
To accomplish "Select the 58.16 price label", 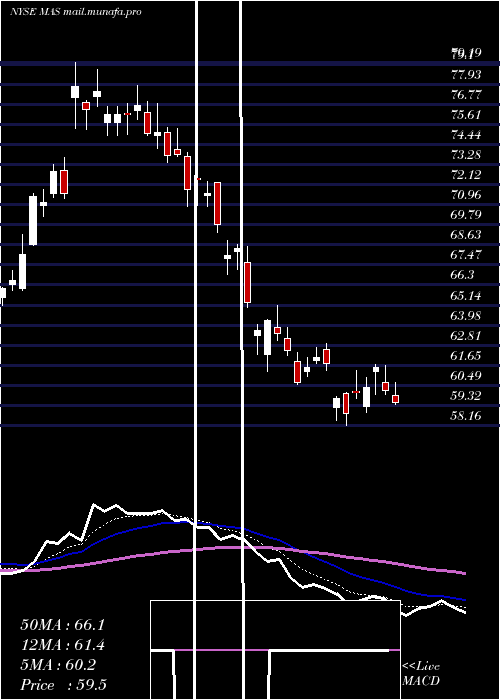I will [466, 416].
